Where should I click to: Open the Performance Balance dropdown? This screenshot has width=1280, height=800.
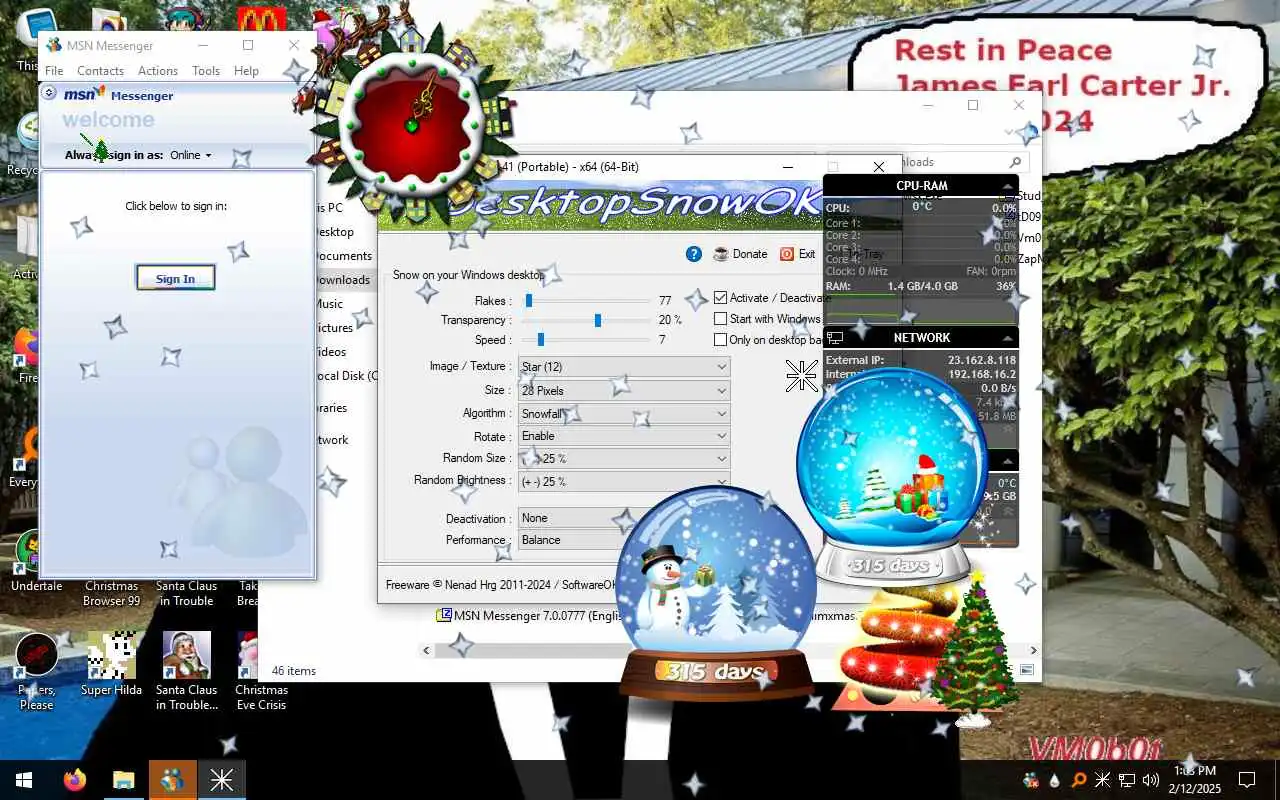click(x=570, y=540)
